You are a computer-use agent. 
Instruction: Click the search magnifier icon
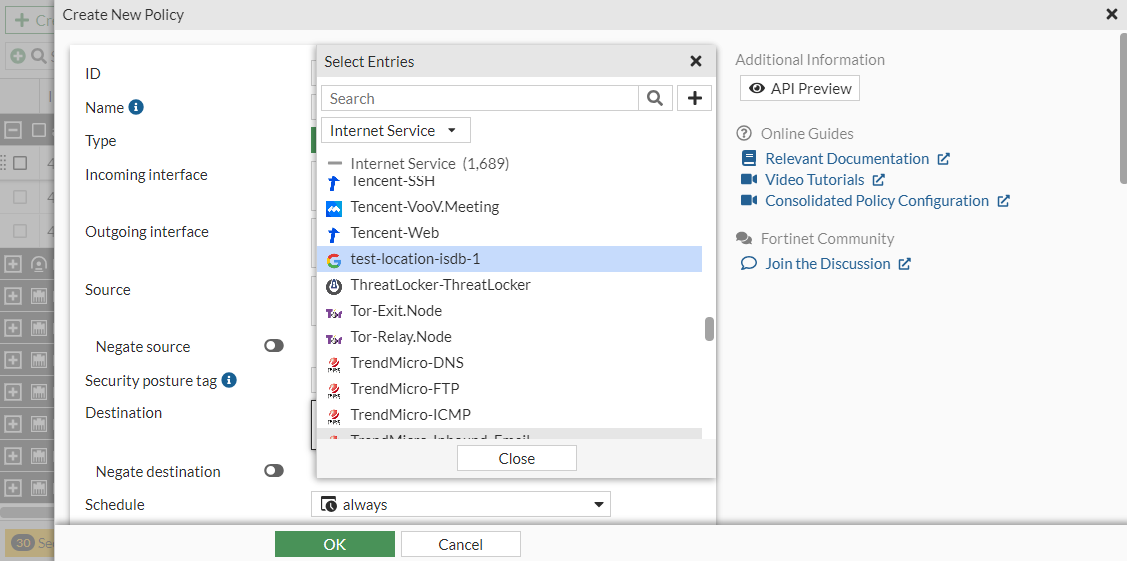654,98
